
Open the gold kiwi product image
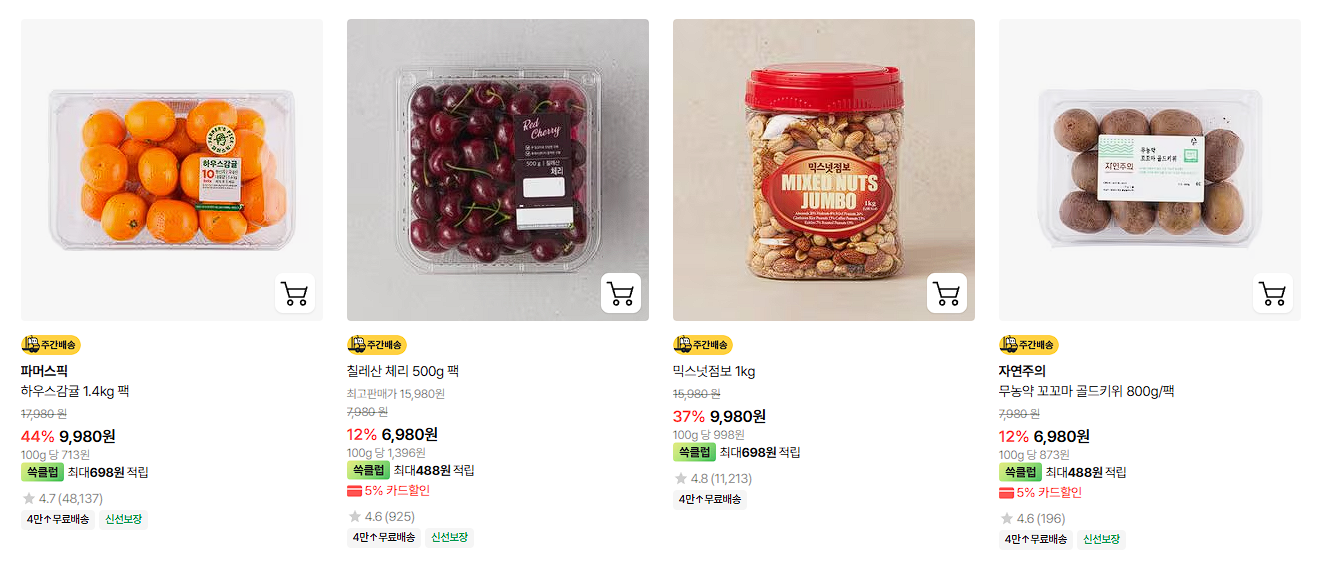pos(1150,170)
